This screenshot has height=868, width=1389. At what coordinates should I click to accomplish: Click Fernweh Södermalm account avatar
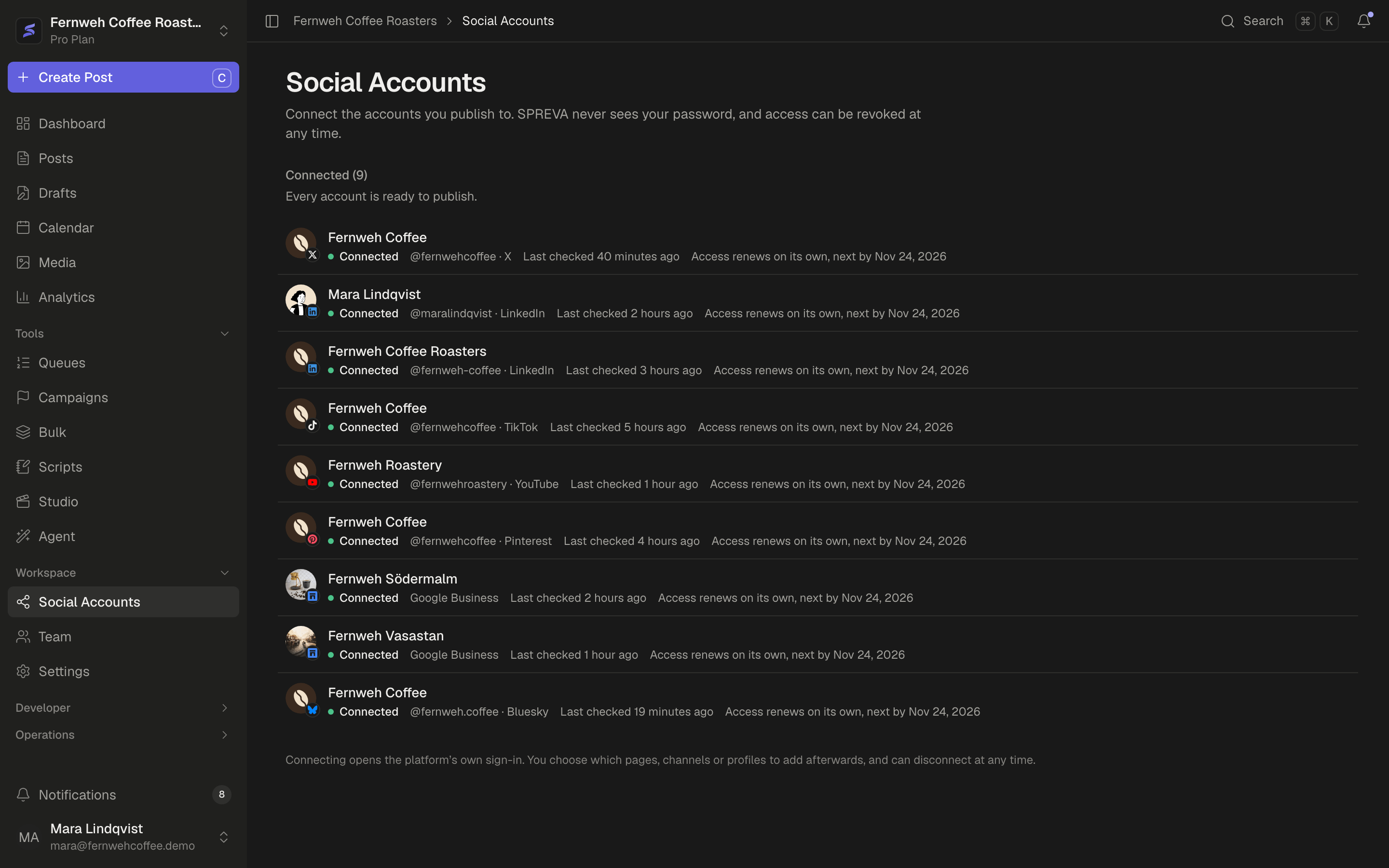point(301,584)
